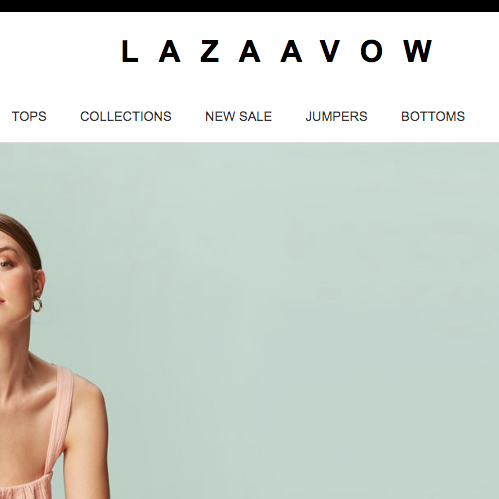Click the letter Z in the logo
This screenshot has height=499, width=499.
point(210,51)
